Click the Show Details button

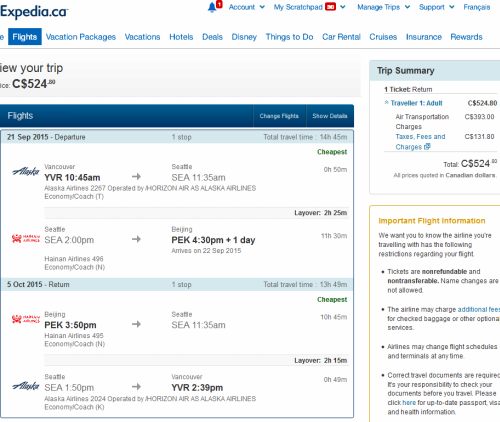[x=330, y=116]
